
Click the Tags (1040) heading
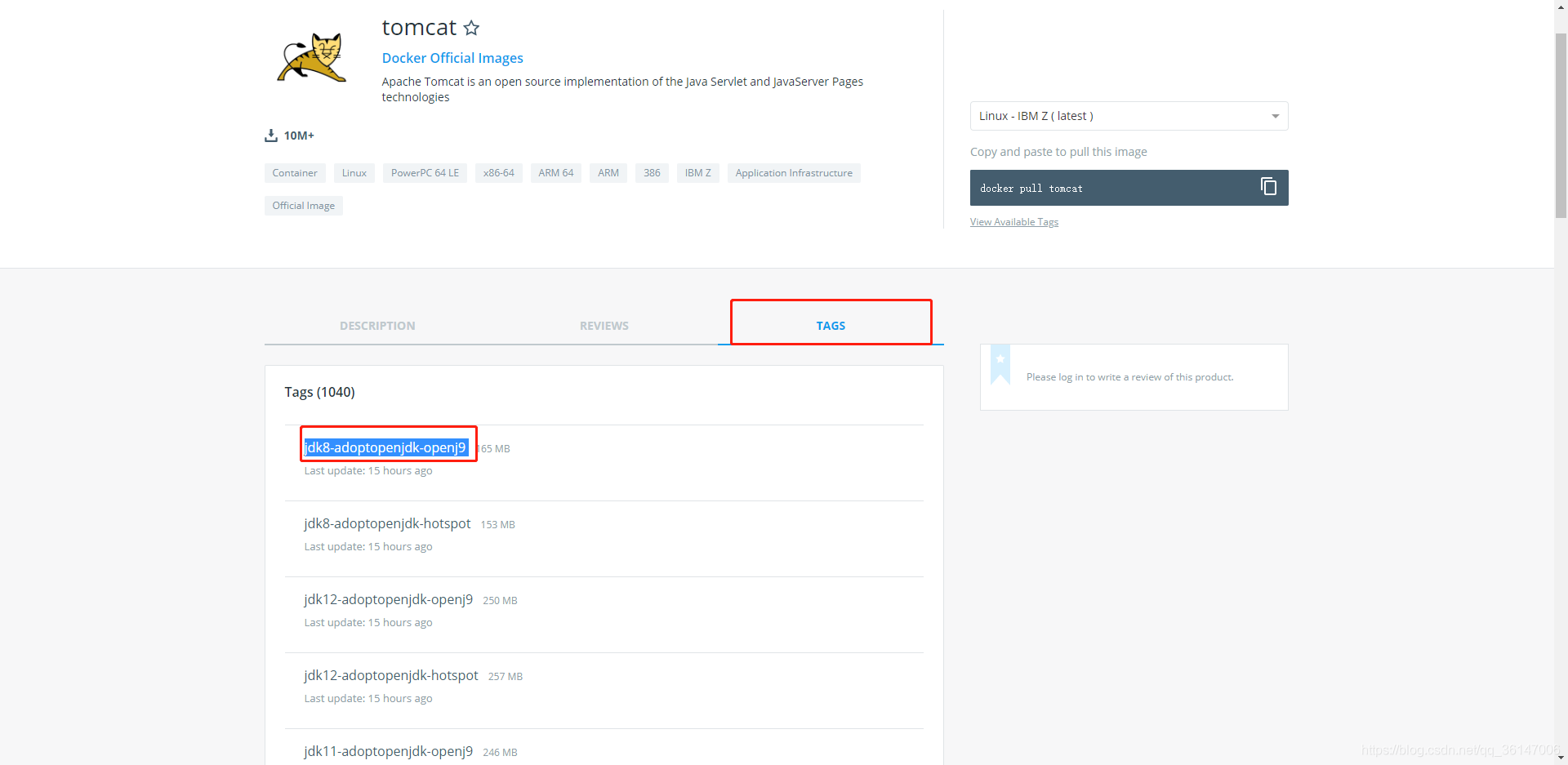[x=319, y=392]
